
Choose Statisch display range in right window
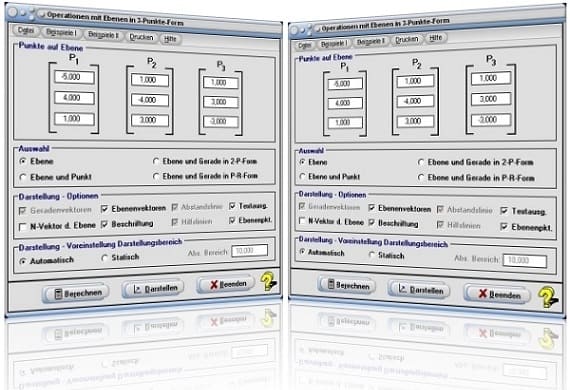click(x=387, y=255)
